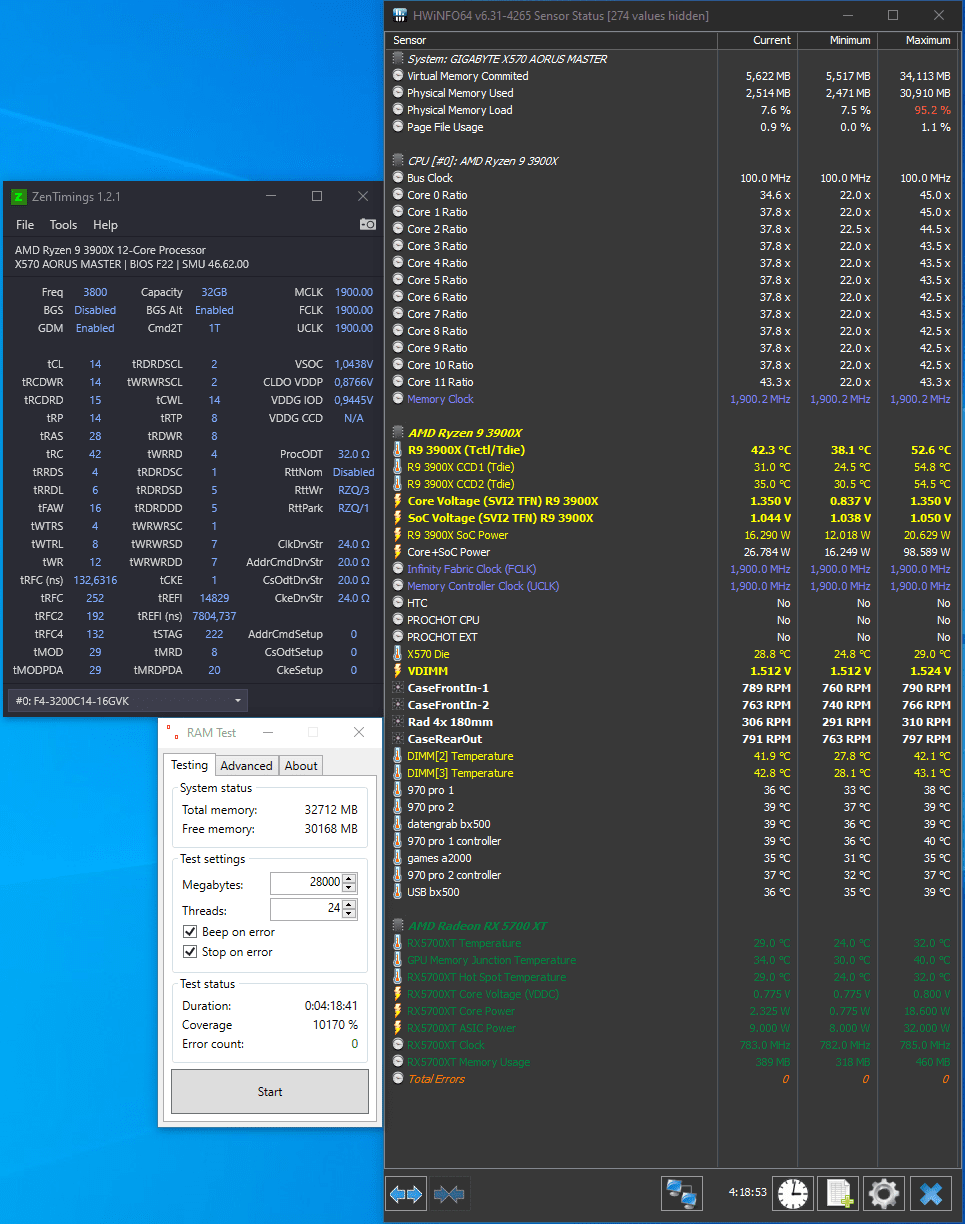Click circle icon beside Total Errors row
This screenshot has height=1224, width=965.
pyautogui.click(x=398, y=1079)
